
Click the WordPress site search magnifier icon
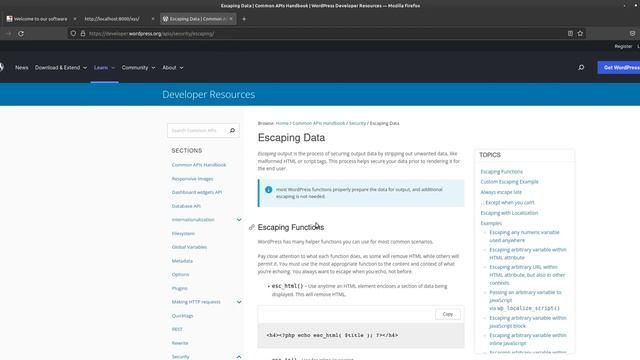pyautogui.click(x=581, y=67)
